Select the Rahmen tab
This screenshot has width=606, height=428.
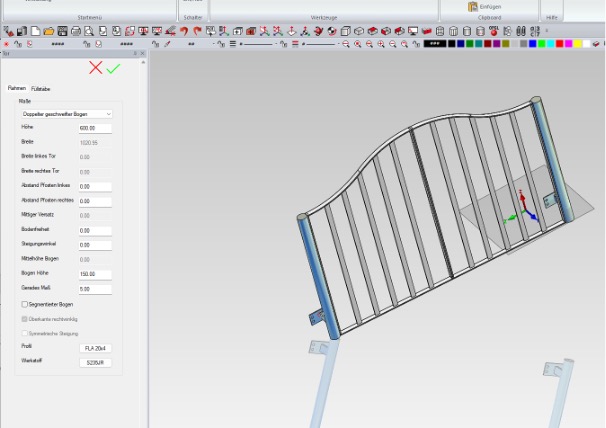point(17,89)
